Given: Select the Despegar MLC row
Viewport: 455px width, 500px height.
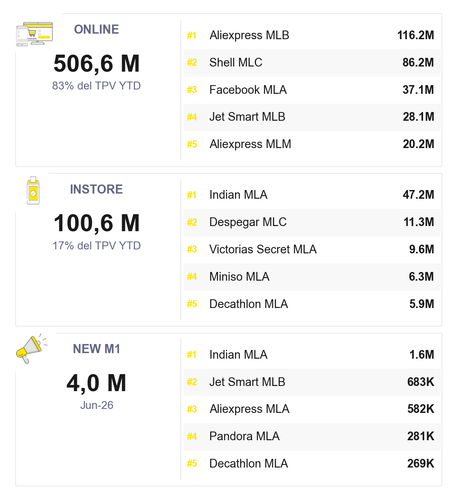Looking at the screenshot, I should [312, 222].
